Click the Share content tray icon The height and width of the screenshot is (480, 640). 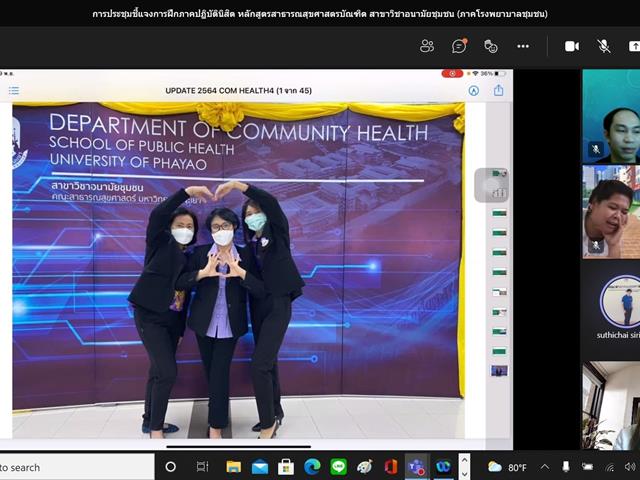pyautogui.click(x=634, y=46)
